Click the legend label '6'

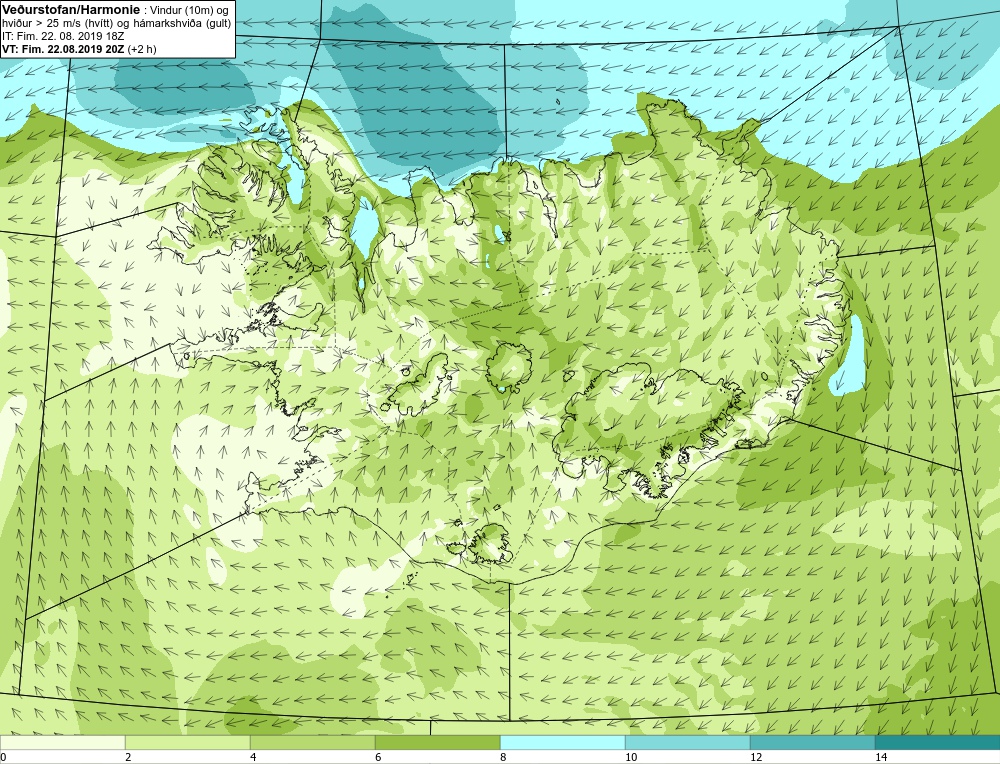[378, 757]
